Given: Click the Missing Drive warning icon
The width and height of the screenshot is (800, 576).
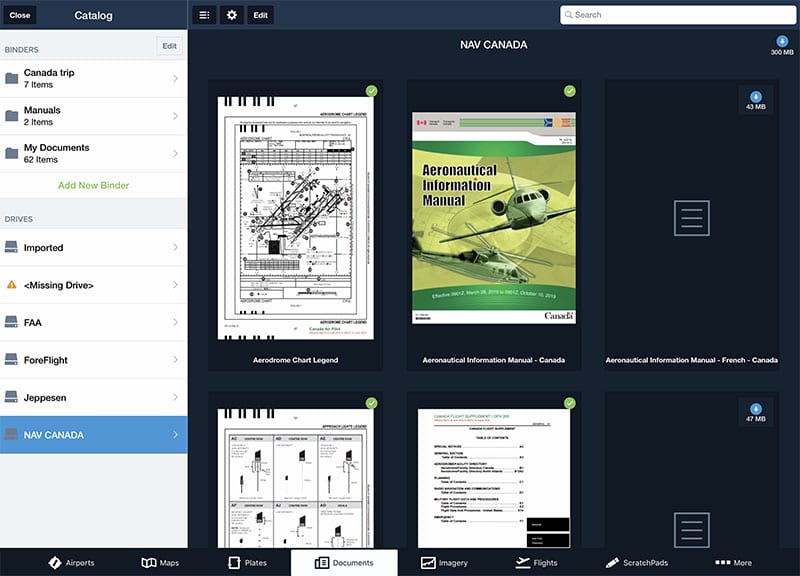Looking at the screenshot, I should pyautogui.click(x=11, y=285).
